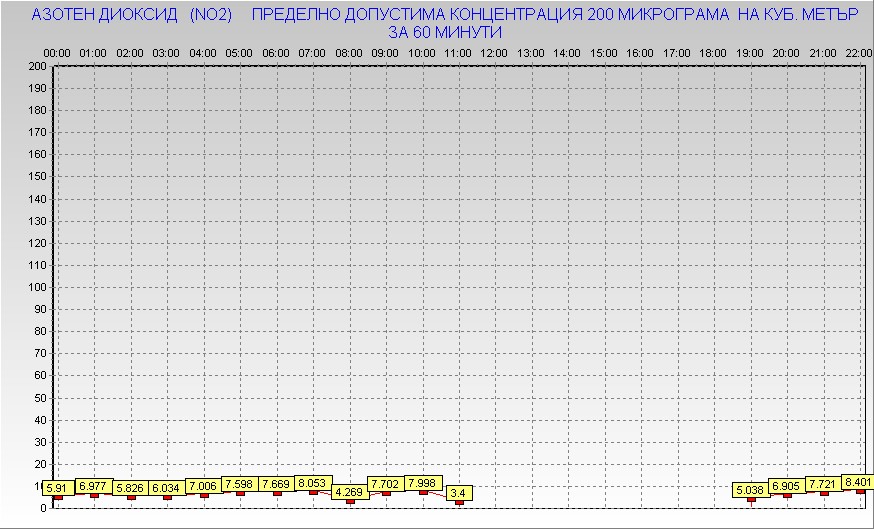The image size is (874, 529).
Task: Select the 6.977 data label
Action: [x=94, y=486]
